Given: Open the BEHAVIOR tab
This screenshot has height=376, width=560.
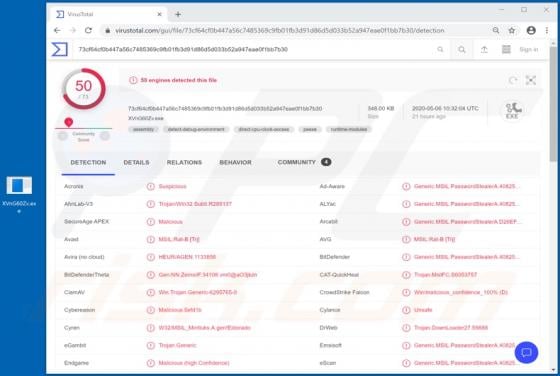Looking at the screenshot, I should [235, 162].
